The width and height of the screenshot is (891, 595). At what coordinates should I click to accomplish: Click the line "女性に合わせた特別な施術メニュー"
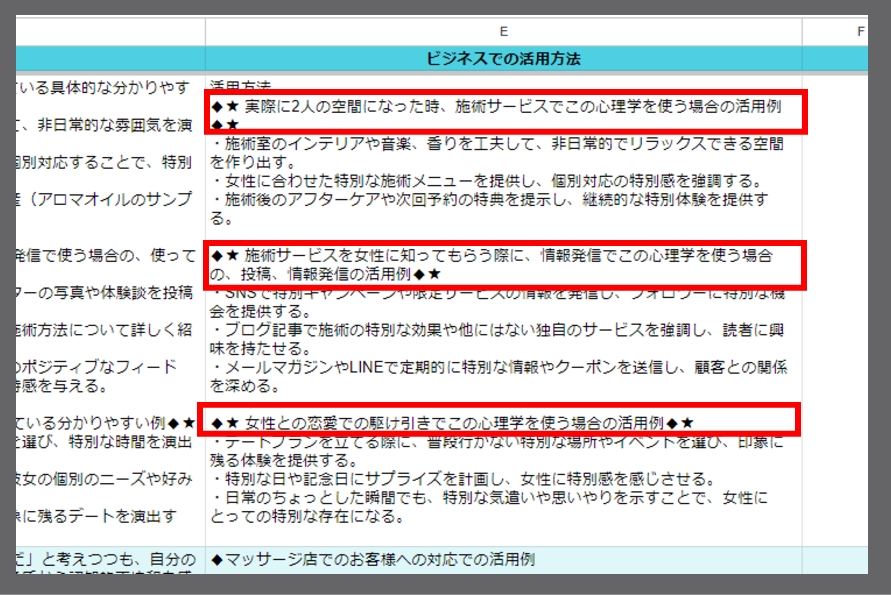point(485,181)
